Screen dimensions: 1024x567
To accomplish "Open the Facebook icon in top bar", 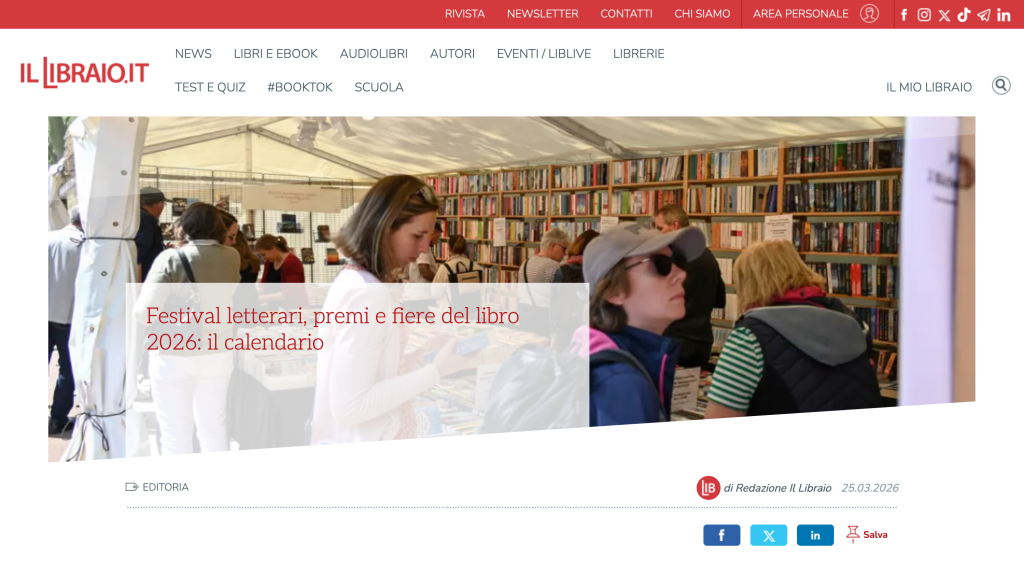I will (904, 15).
